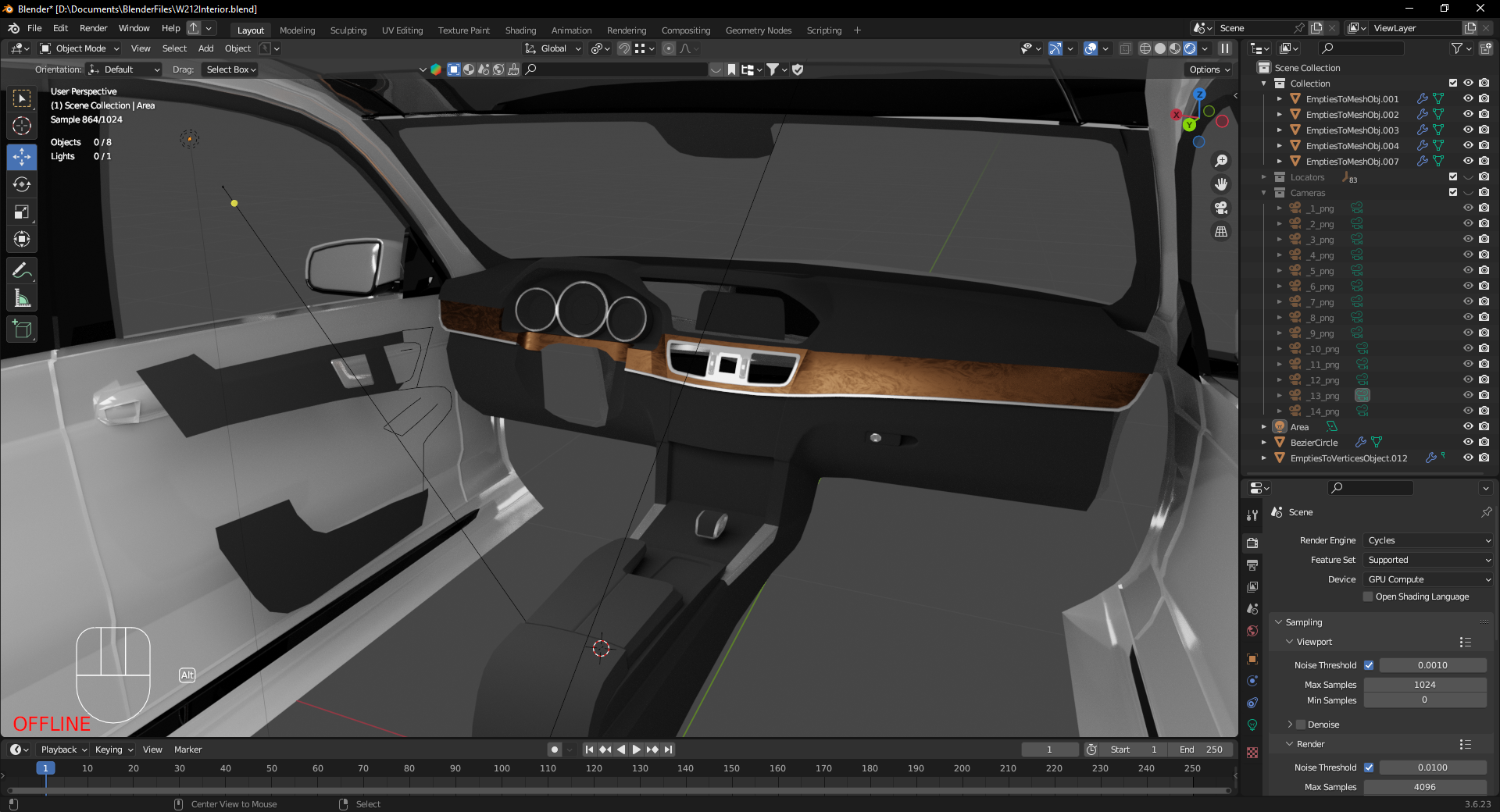This screenshot has height=812, width=1500.
Task: Pause the viewport render preview
Action: click(1225, 48)
